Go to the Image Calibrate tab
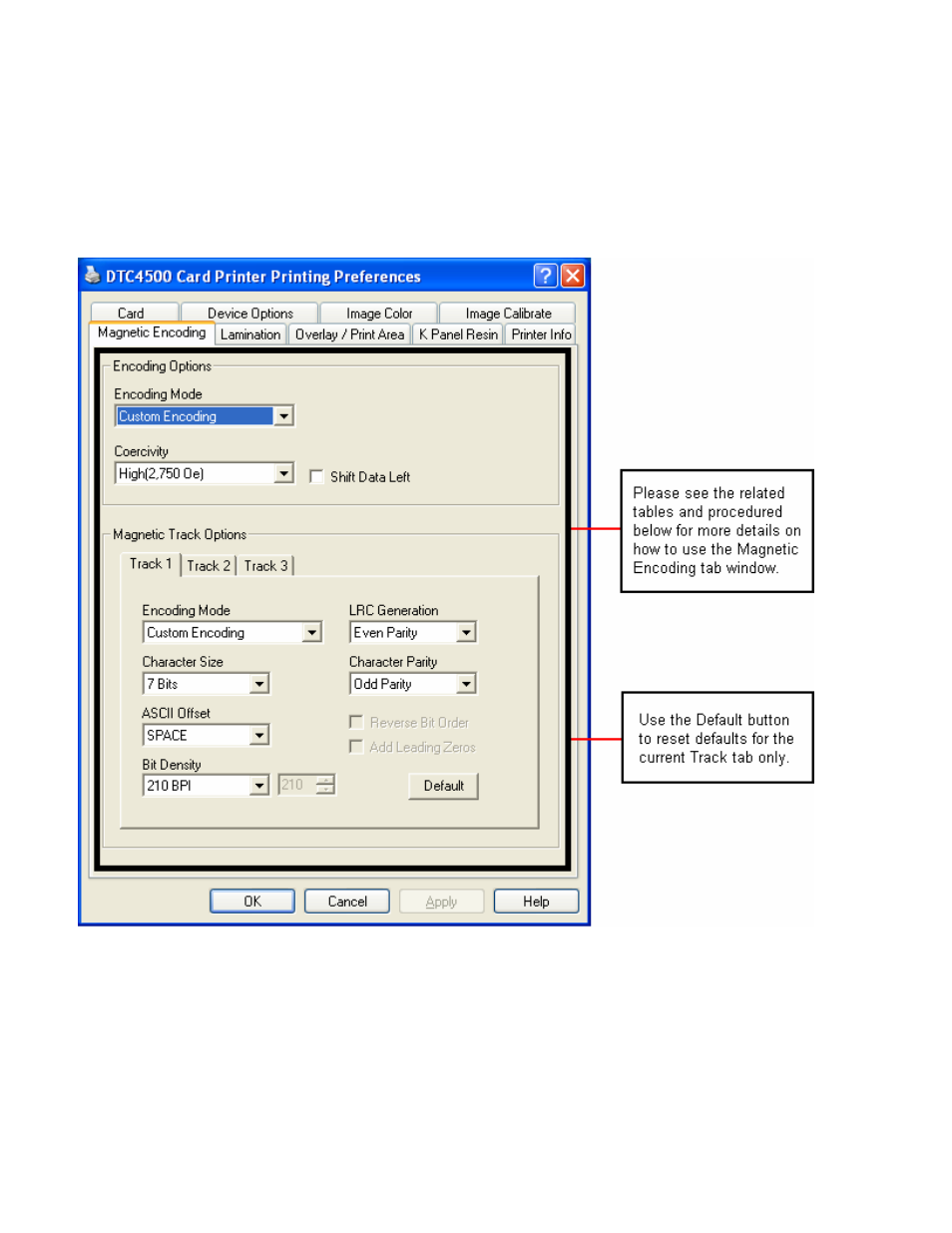Screen dimensions: 952x1233 coord(508,312)
